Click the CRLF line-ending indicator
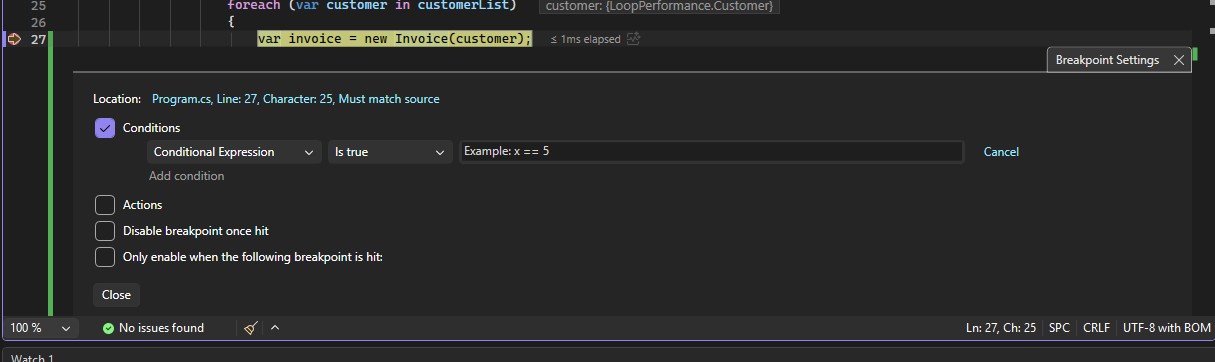This screenshot has height=362, width=1215. pyautogui.click(x=1096, y=328)
